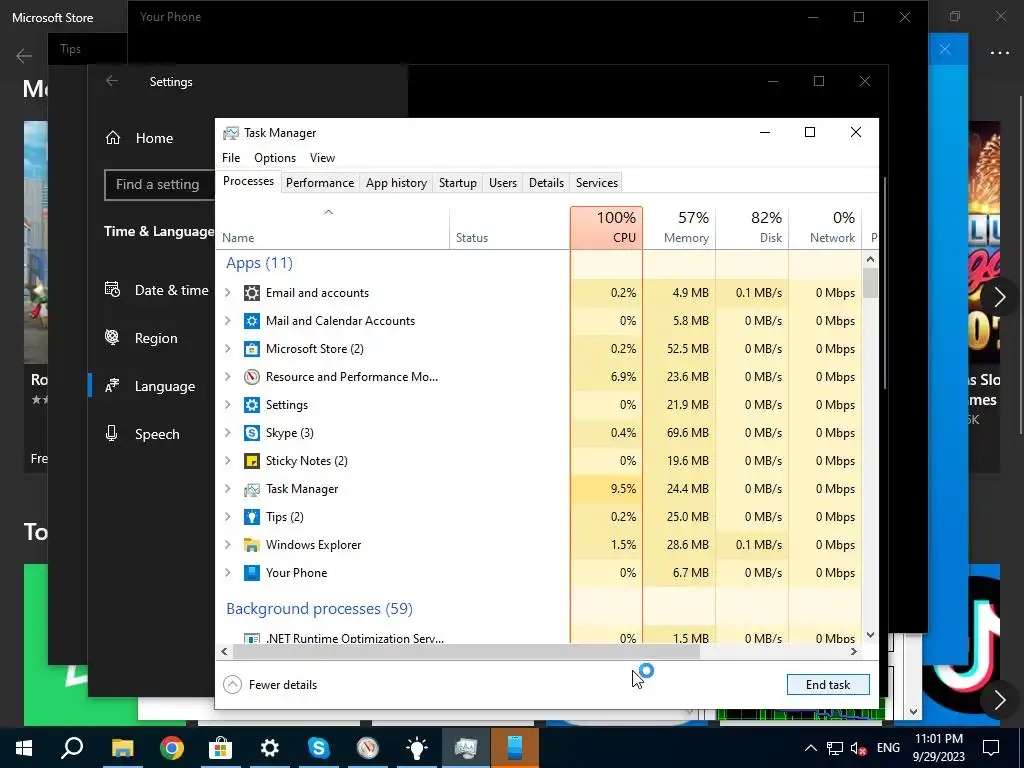This screenshot has width=1024, height=768.
Task: Switch to the Performance tab
Action: (320, 183)
